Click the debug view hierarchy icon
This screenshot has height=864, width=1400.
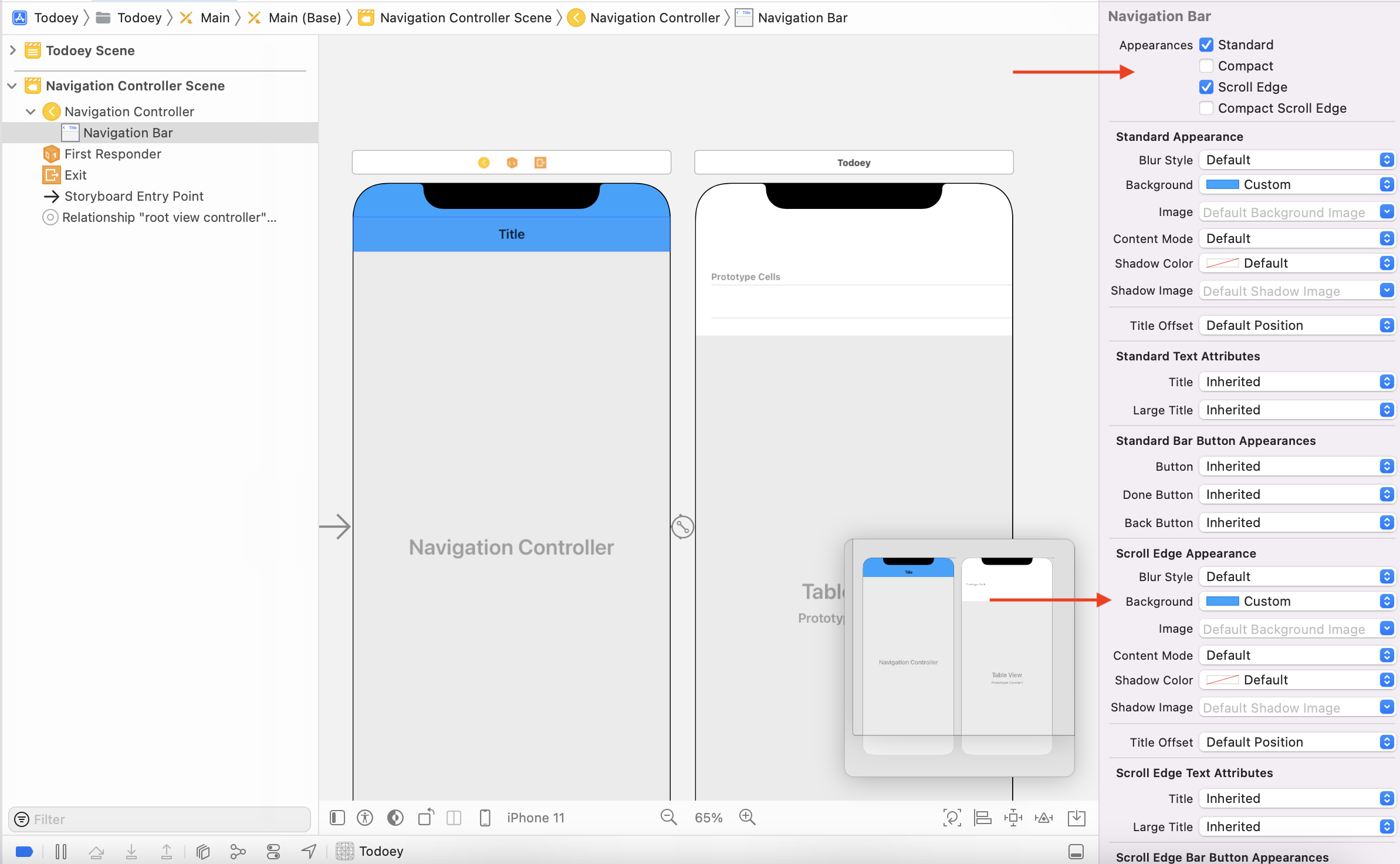pyautogui.click(x=203, y=851)
